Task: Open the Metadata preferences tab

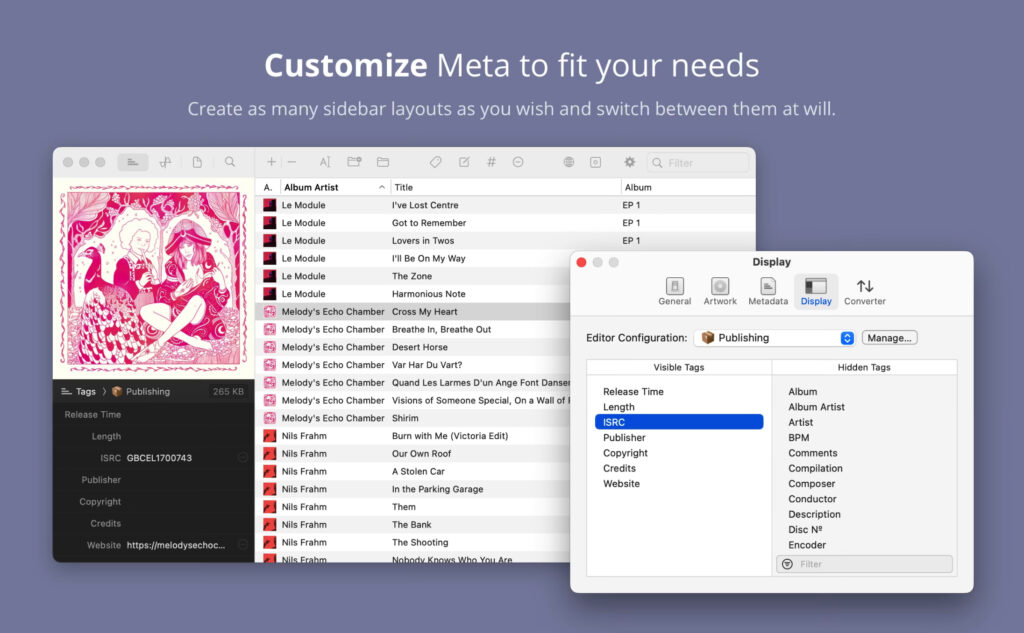Action: click(x=768, y=291)
